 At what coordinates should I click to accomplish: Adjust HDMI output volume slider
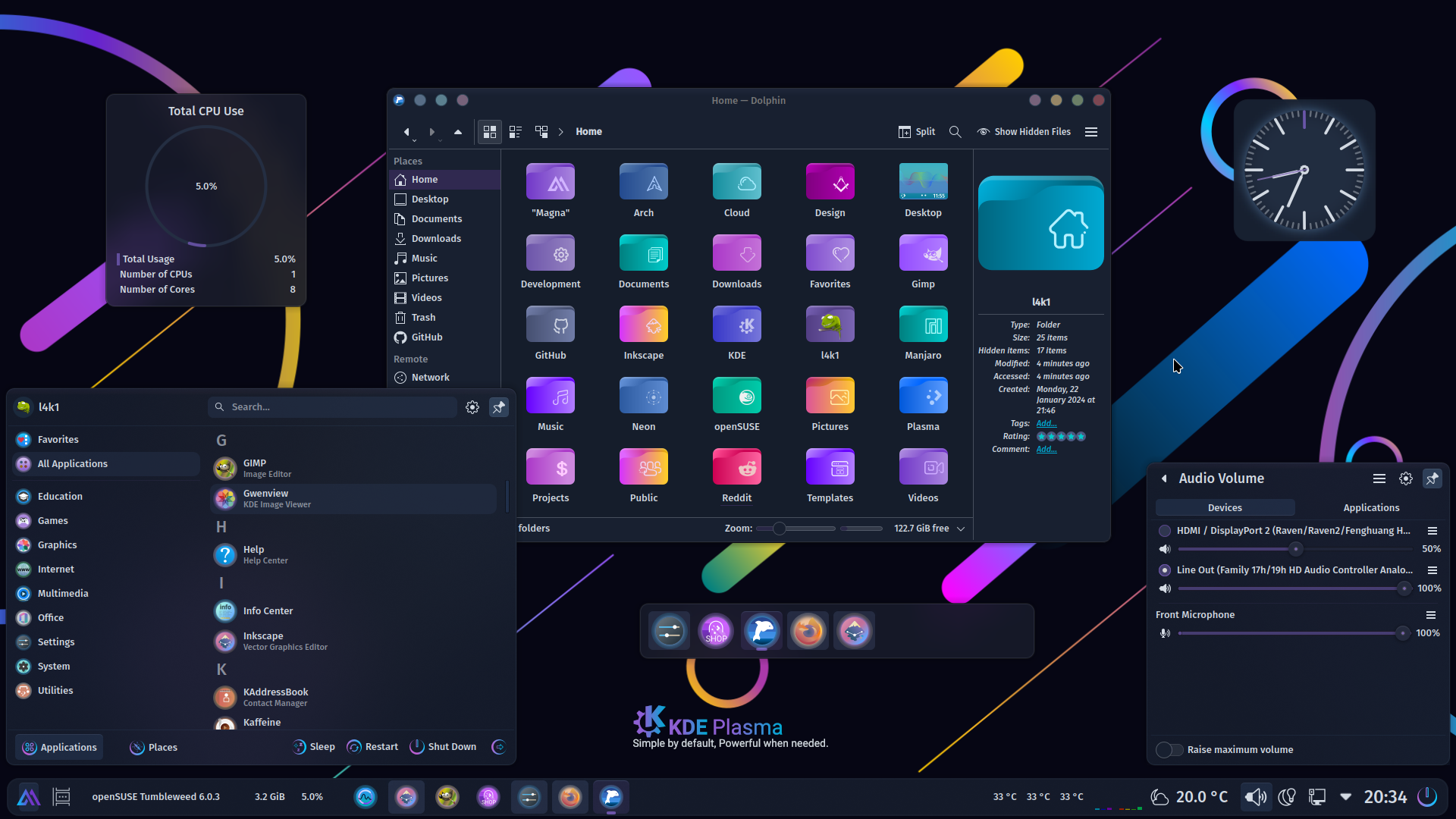(x=1294, y=549)
